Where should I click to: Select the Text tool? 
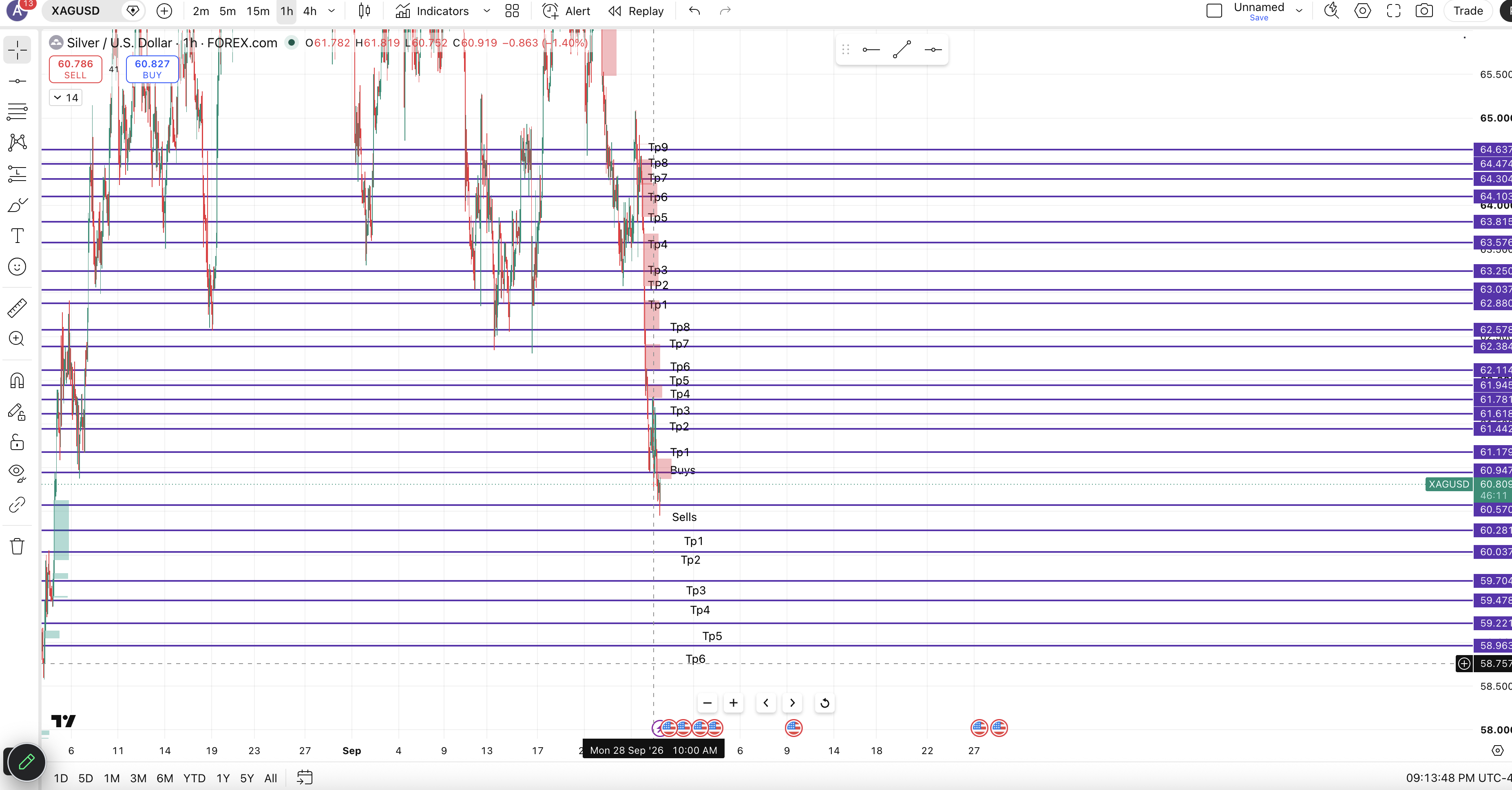coord(17,236)
